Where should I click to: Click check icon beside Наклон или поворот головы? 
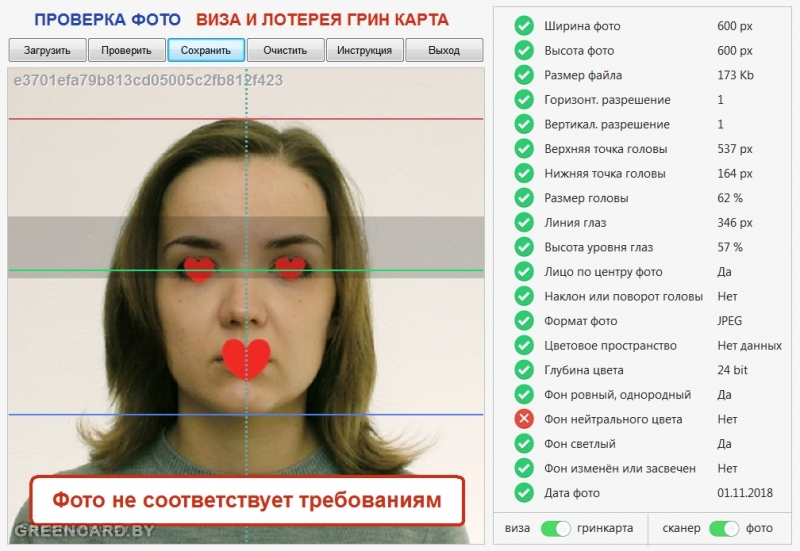[x=524, y=296]
